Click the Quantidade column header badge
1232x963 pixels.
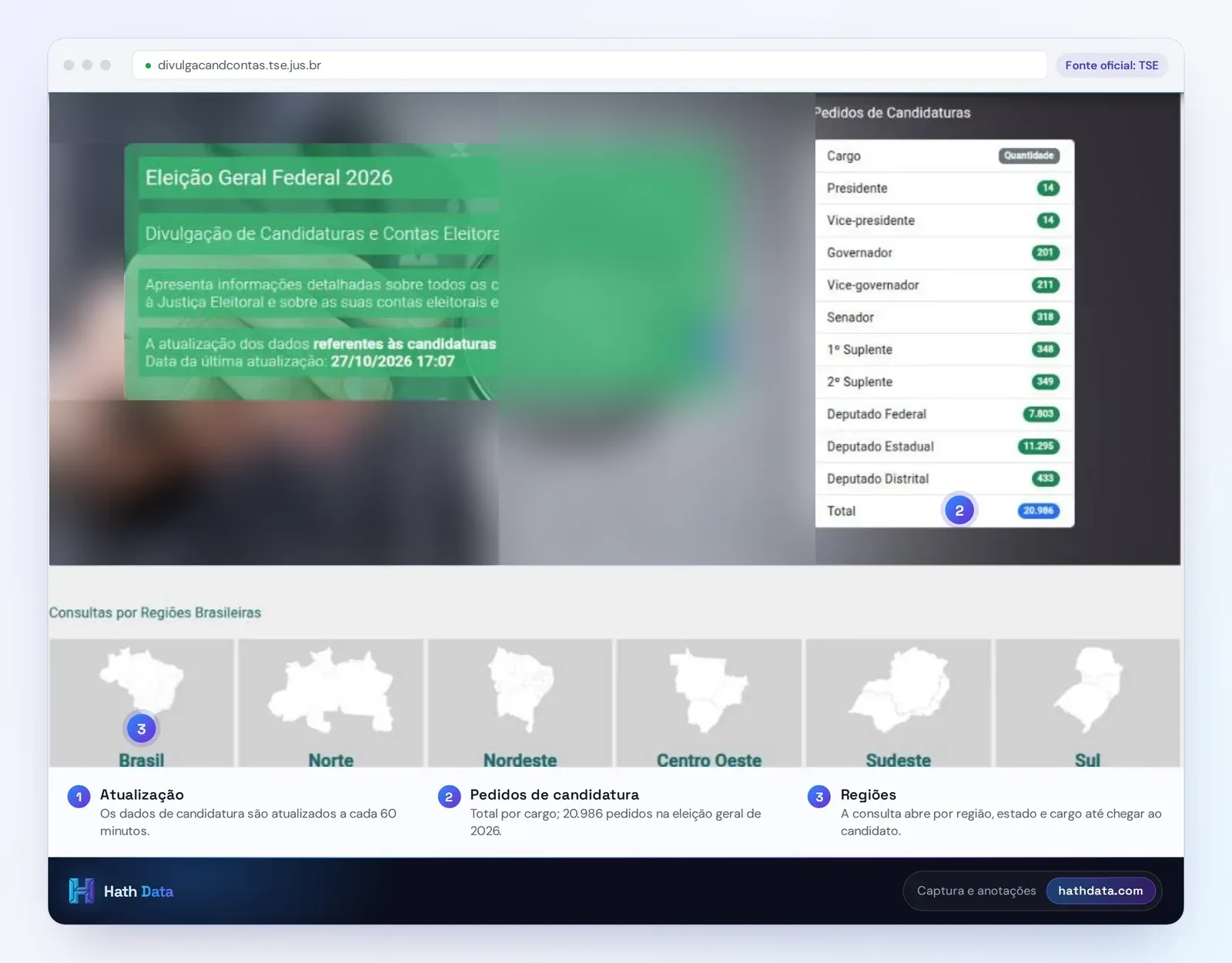pyautogui.click(x=1029, y=155)
